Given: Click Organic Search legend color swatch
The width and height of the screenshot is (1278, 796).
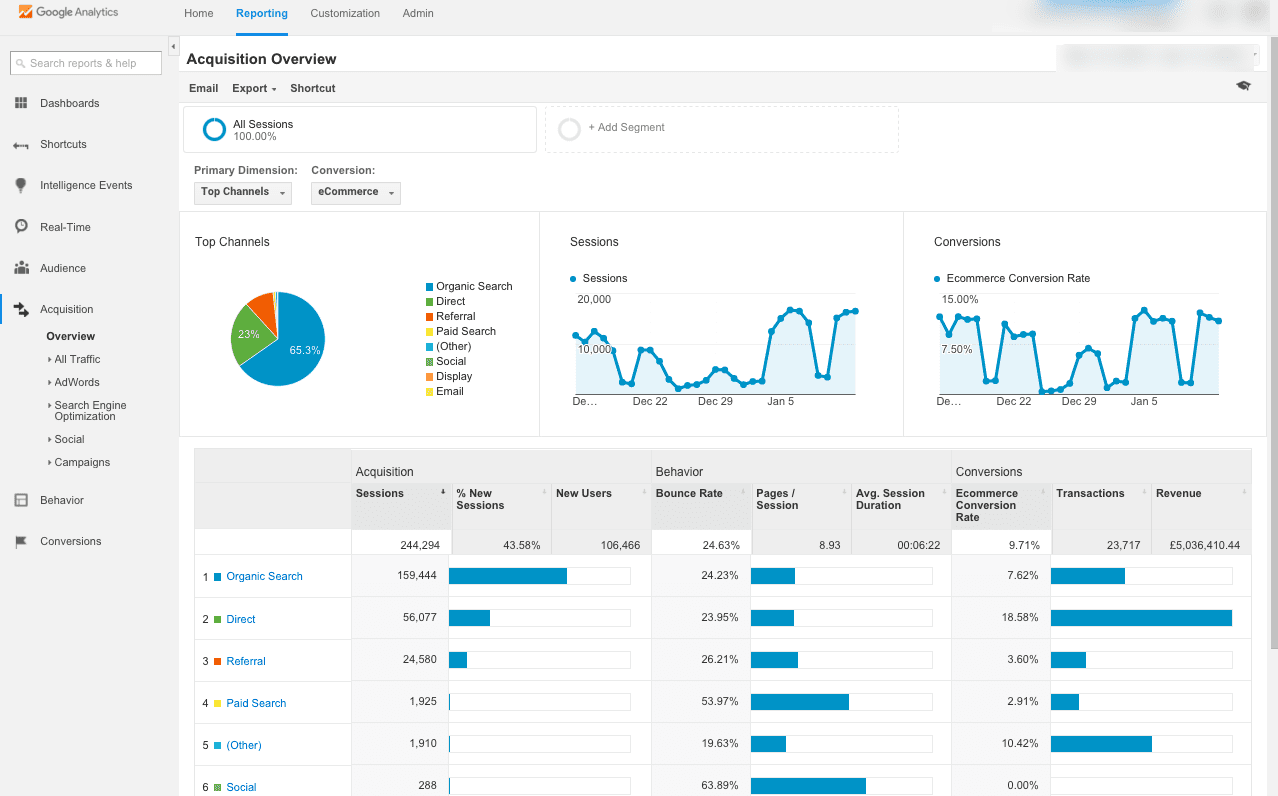Looking at the screenshot, I should click(x=429, y=286).
